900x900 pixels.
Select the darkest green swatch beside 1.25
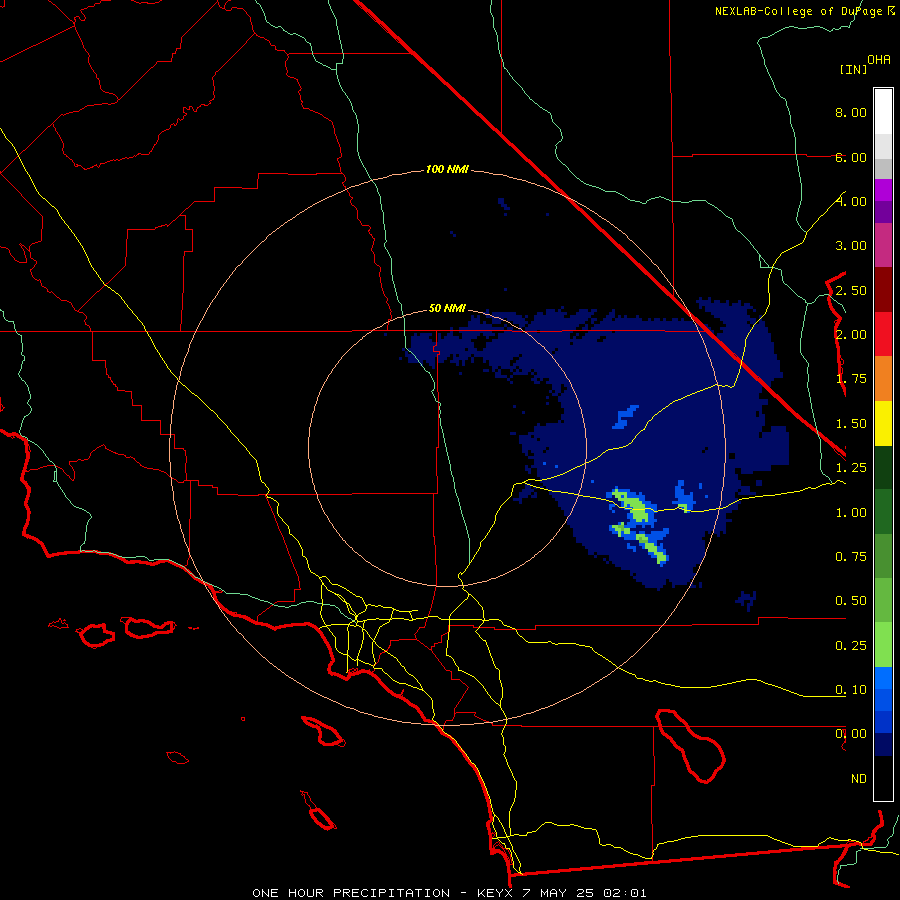pyautogui.click(x=883, y=468)
